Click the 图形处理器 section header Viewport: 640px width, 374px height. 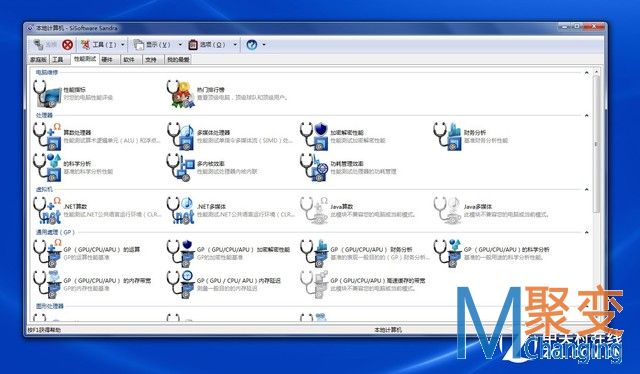(x=50, y=306)
